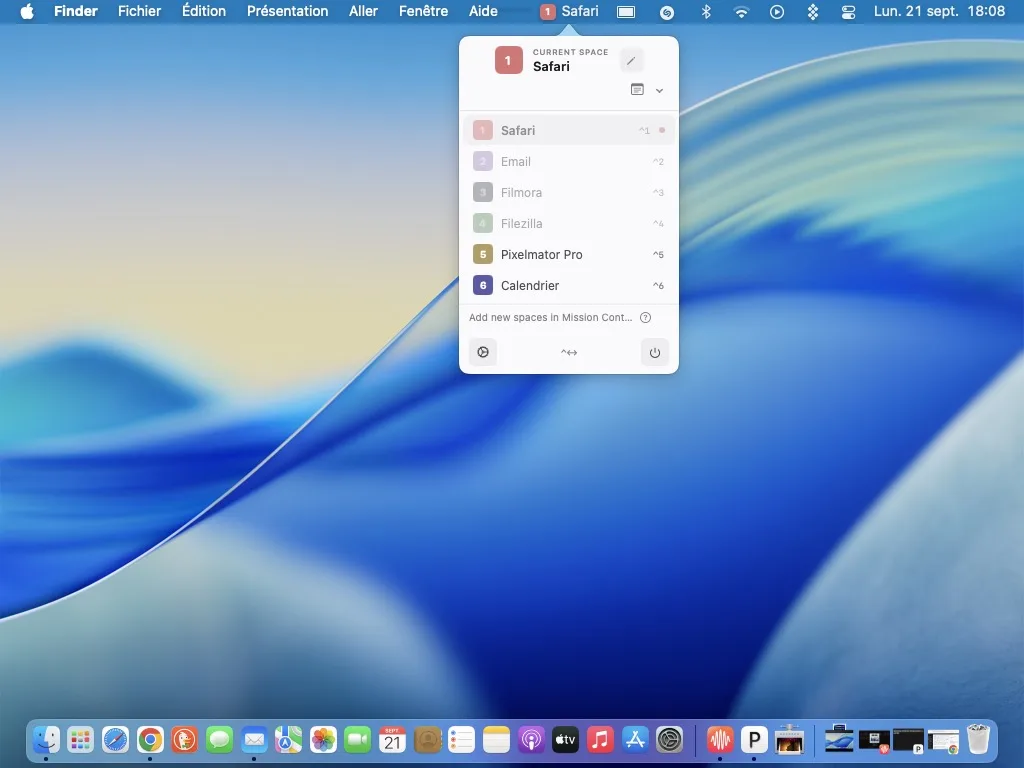Click the Dropbox icon in the menu bar
1024x768 pixels.
pyautogui.click(x=812, y=12)
